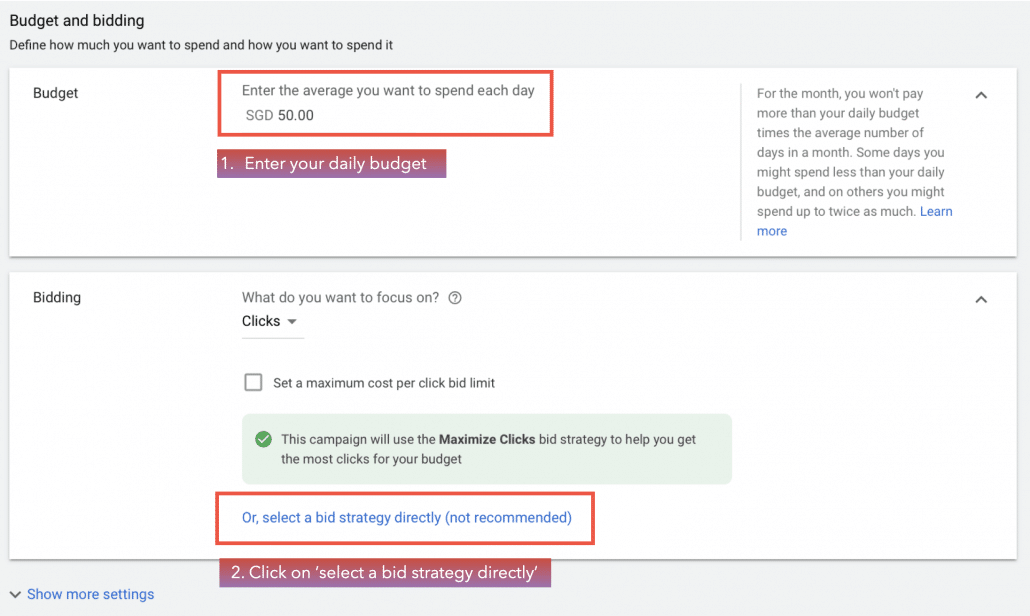Collapse the Budget section chevron
This screenshot has width=1030, height=616.
tap(981, 95)
